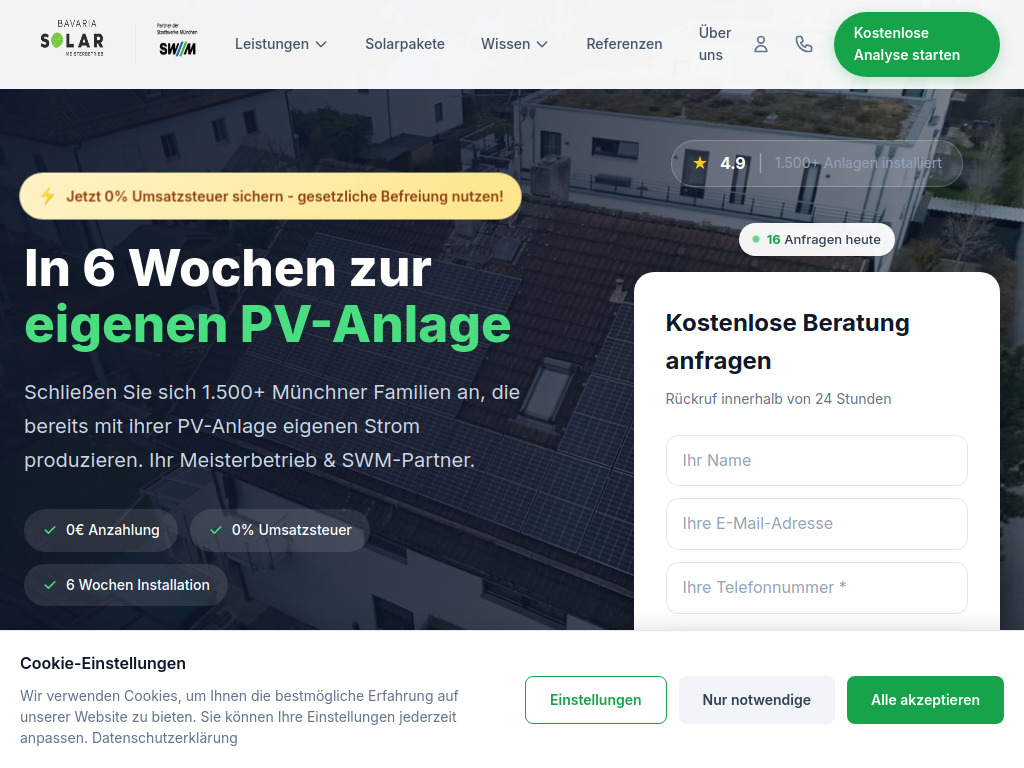The image size is (1024, 768).
Task: Click the "Ihr Name" input field
Action: click(816, 460)
